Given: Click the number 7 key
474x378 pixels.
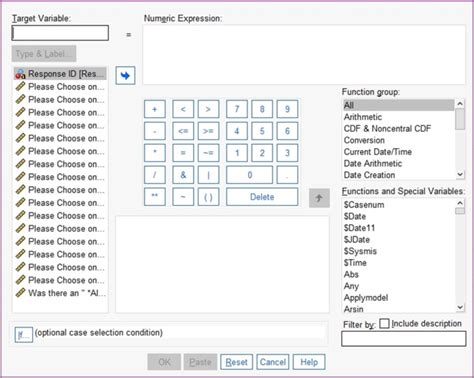Looking at the screenshot, I should coord(237,109).
